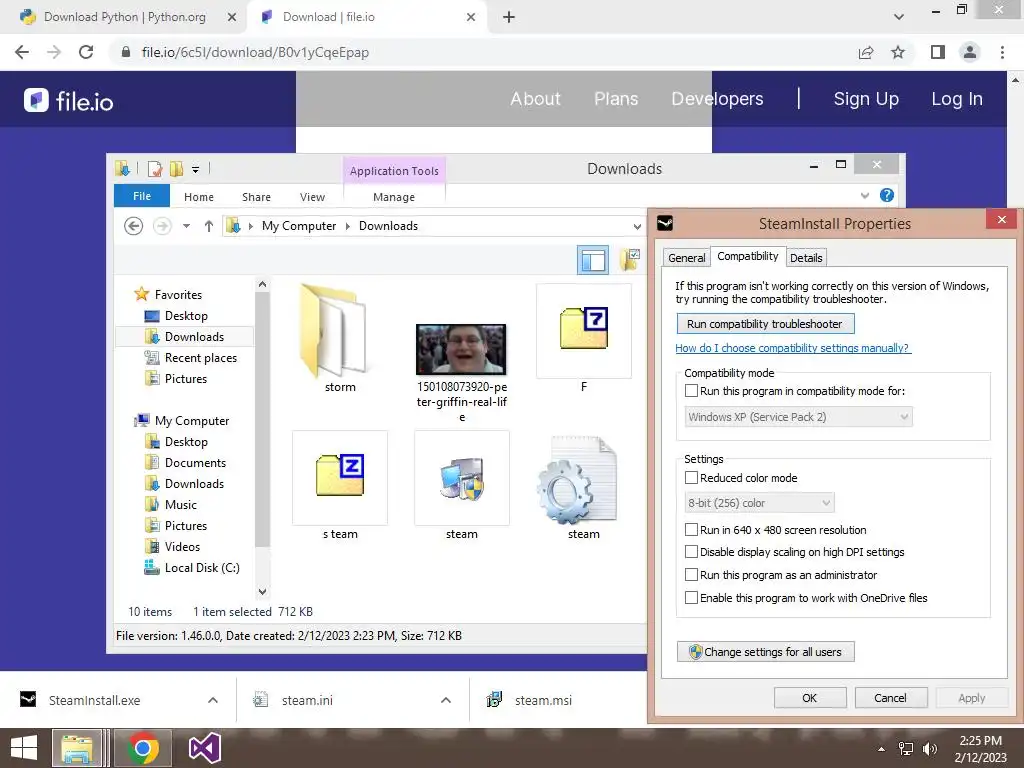
Task: Click the Explorer back navigation arrow
Action: click(x=133, y=226)
